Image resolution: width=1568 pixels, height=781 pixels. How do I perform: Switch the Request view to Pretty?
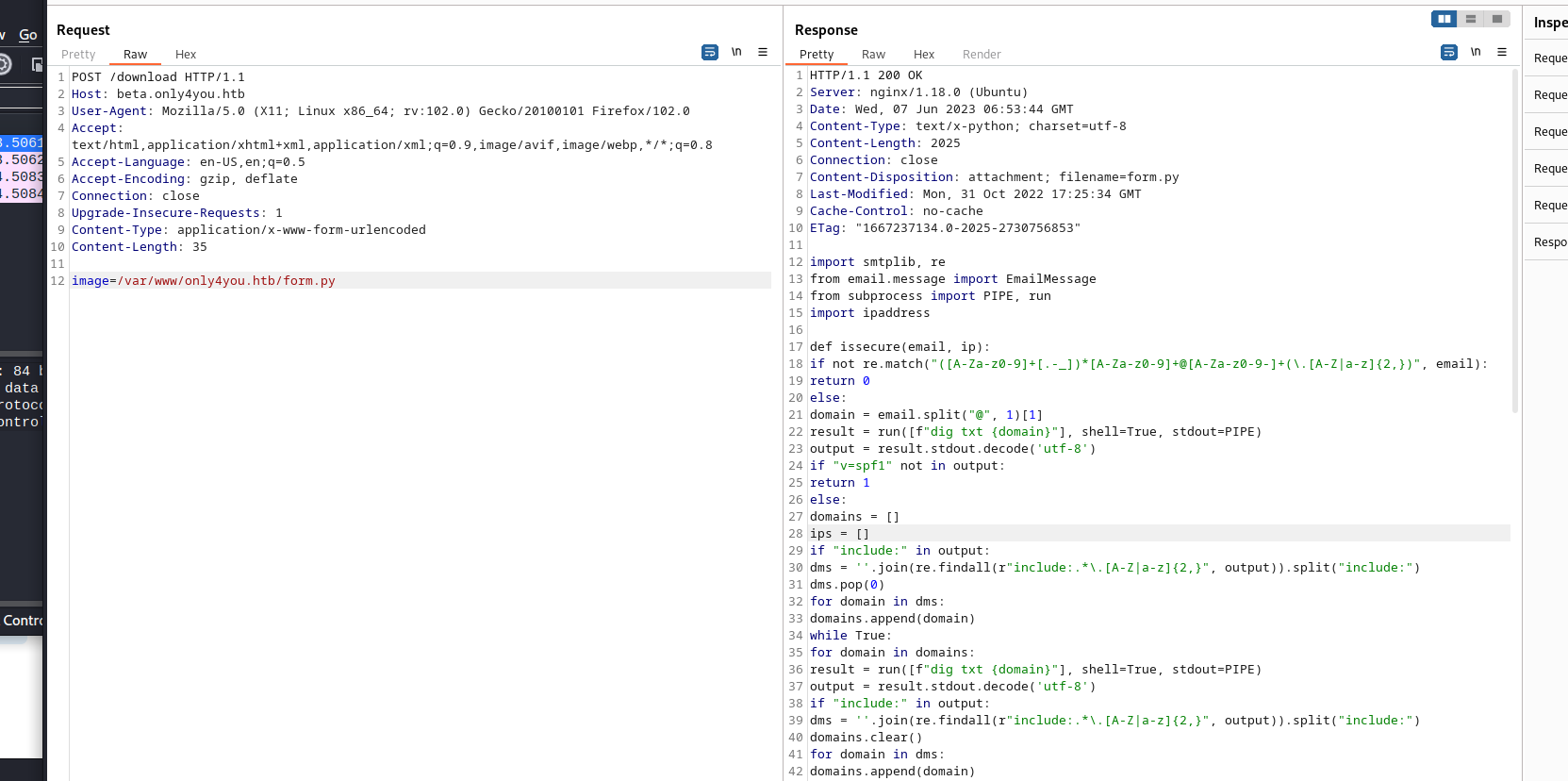tap(78, 55)
